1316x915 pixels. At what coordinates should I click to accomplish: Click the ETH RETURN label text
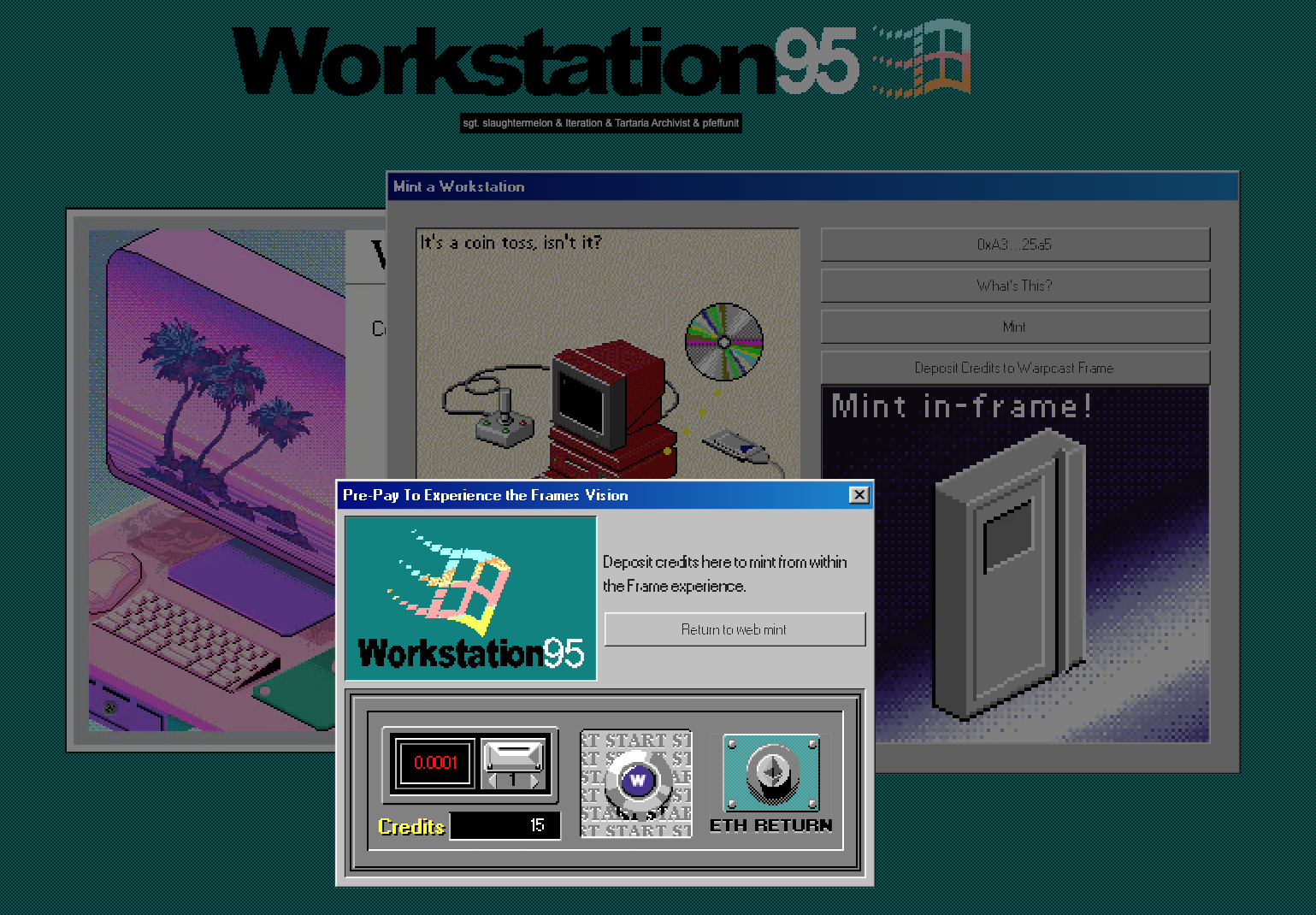pyautogui.click(x=771, y=825)
